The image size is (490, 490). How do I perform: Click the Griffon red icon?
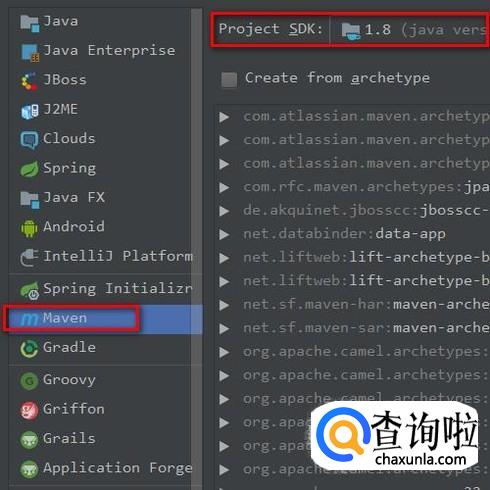tap(29, 410)
